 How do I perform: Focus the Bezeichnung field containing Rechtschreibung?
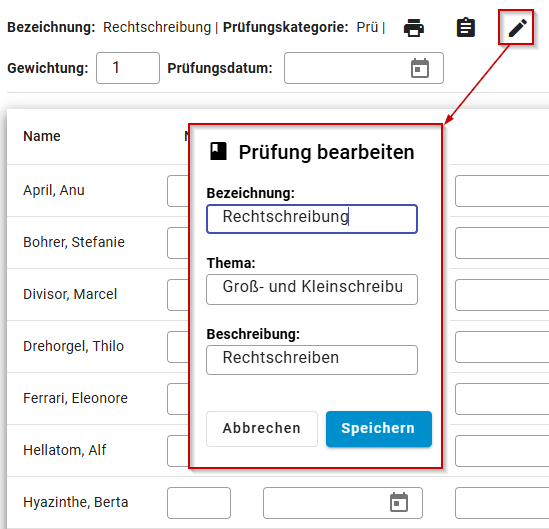pyautogui.click(x=312, y=219)
